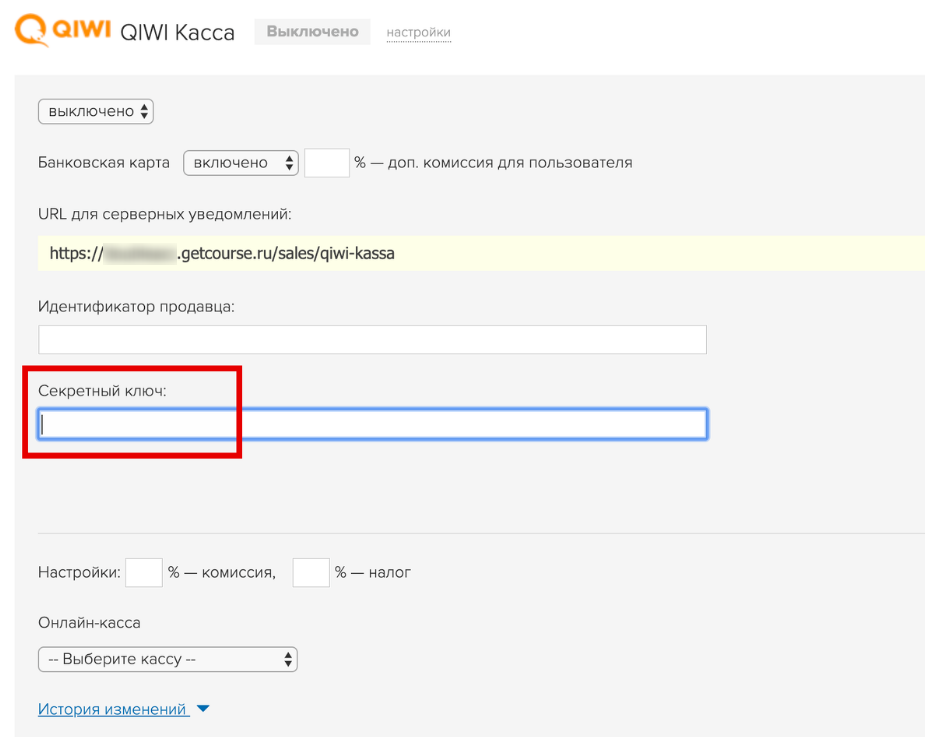Open the История изменений link

[x=113, y=709]
